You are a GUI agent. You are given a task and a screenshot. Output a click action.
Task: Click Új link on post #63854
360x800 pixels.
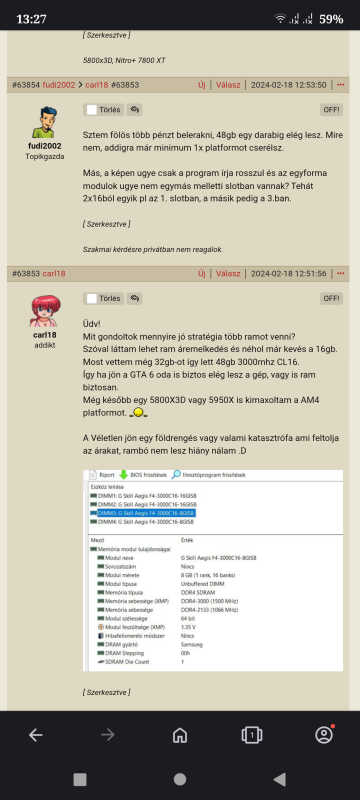pyautogui.click(x=202, y=85)
